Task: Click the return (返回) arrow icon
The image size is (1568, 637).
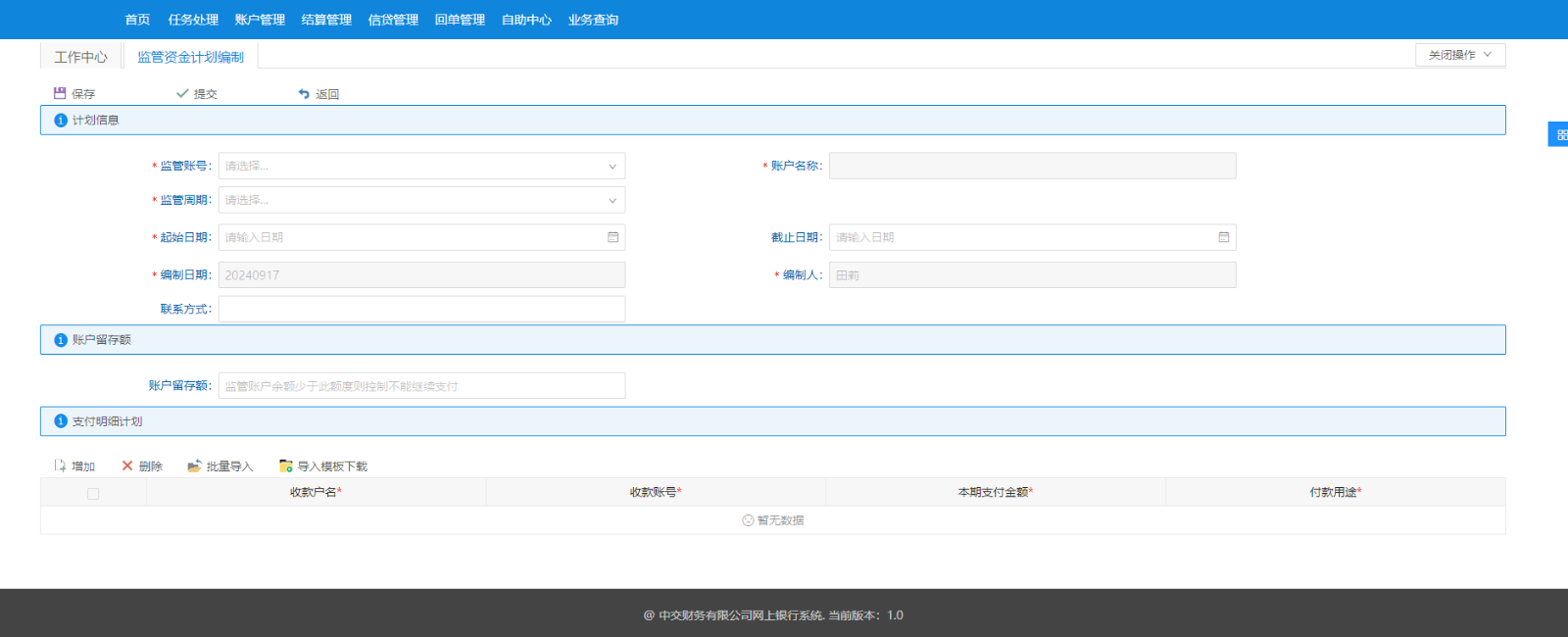Action: click(304, 94)
